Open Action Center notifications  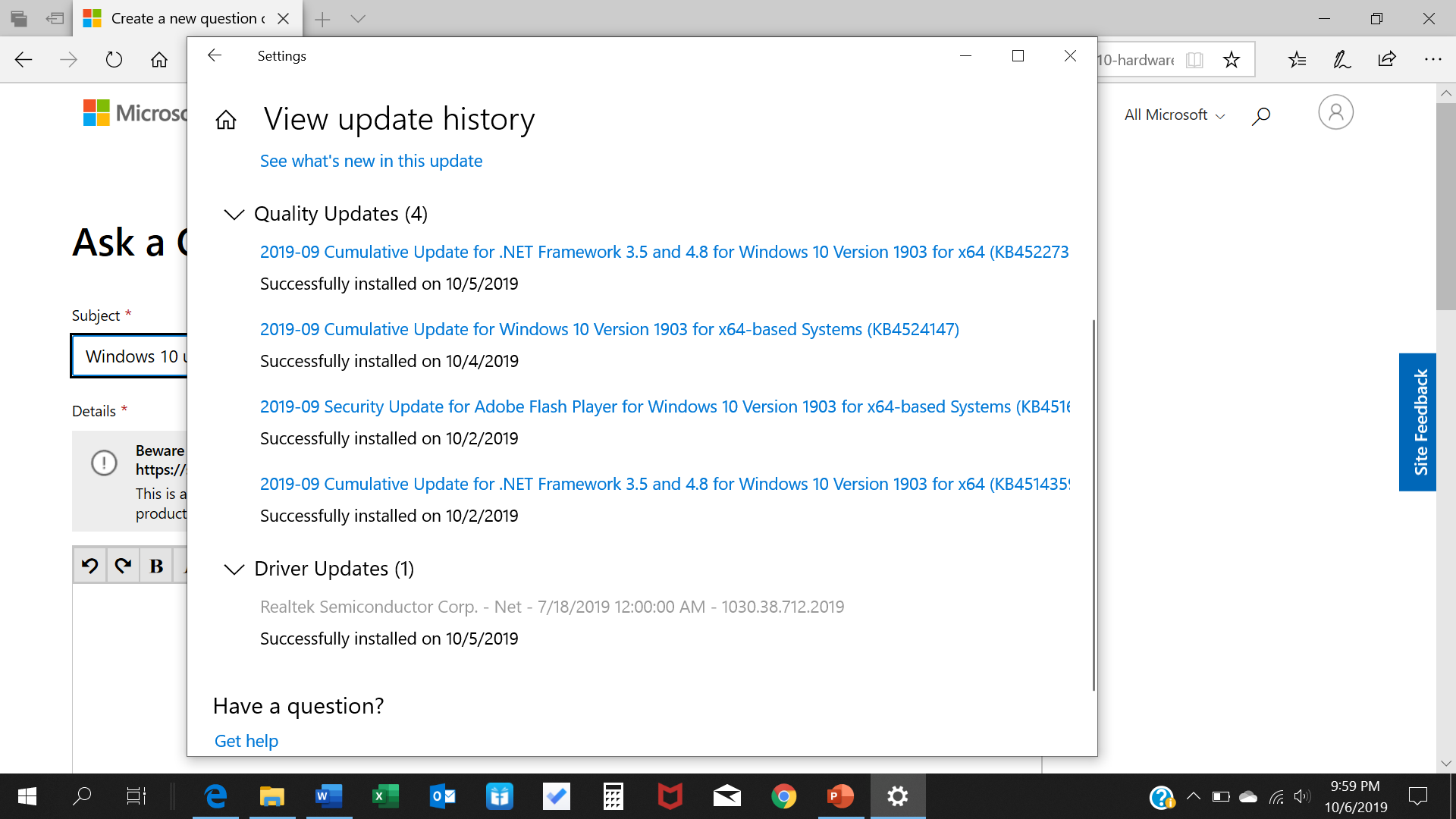[1417, 796]
